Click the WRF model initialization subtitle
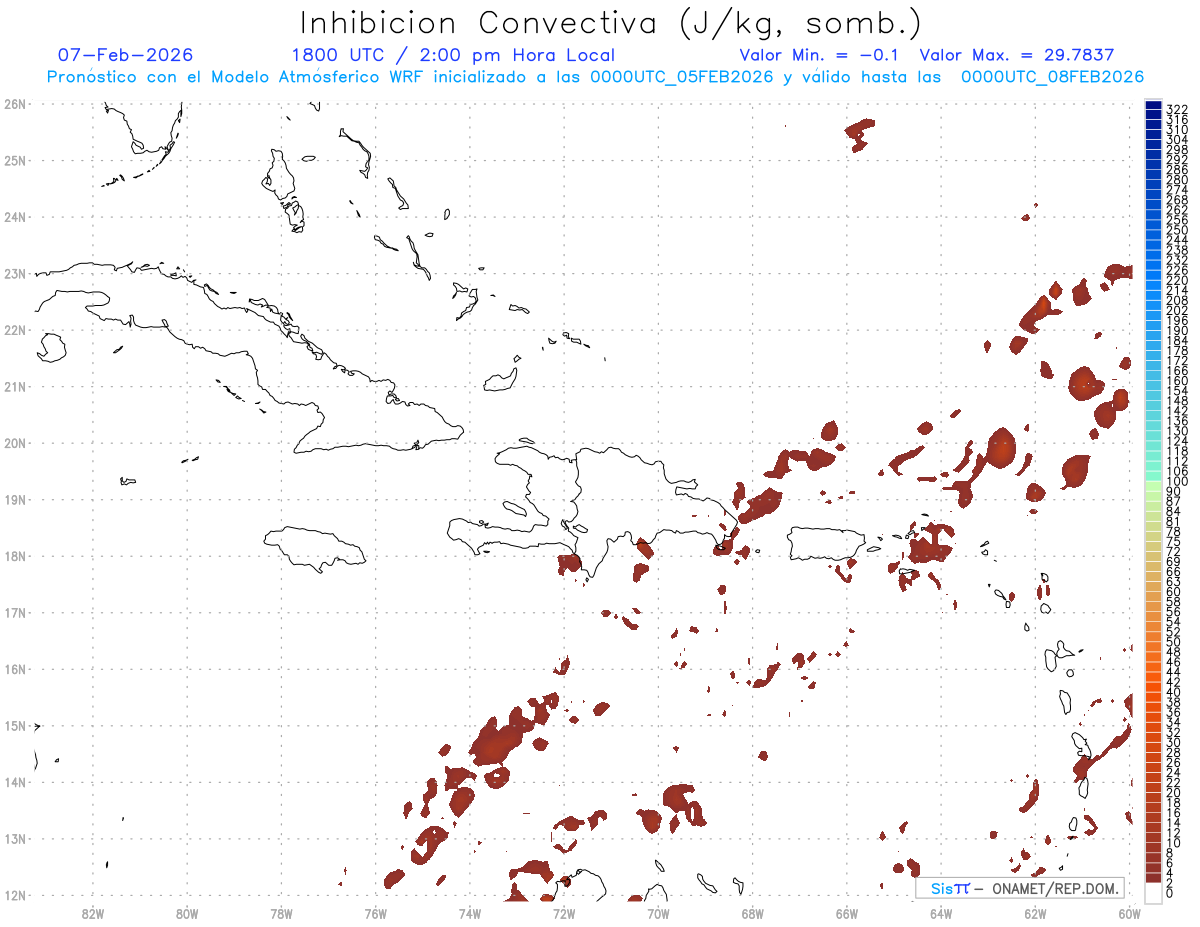Viewport: 1200px width, 927px height. click(x=596, y=77)
